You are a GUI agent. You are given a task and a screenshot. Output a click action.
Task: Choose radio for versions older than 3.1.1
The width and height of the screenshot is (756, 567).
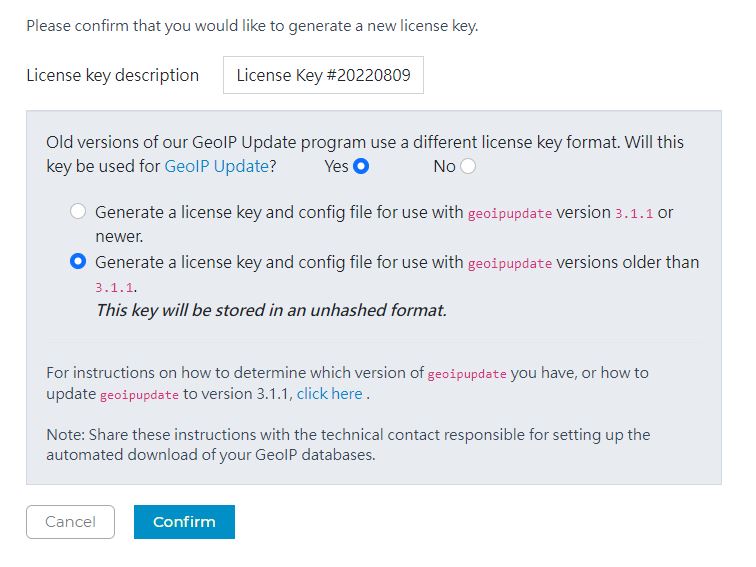[78, 261]
